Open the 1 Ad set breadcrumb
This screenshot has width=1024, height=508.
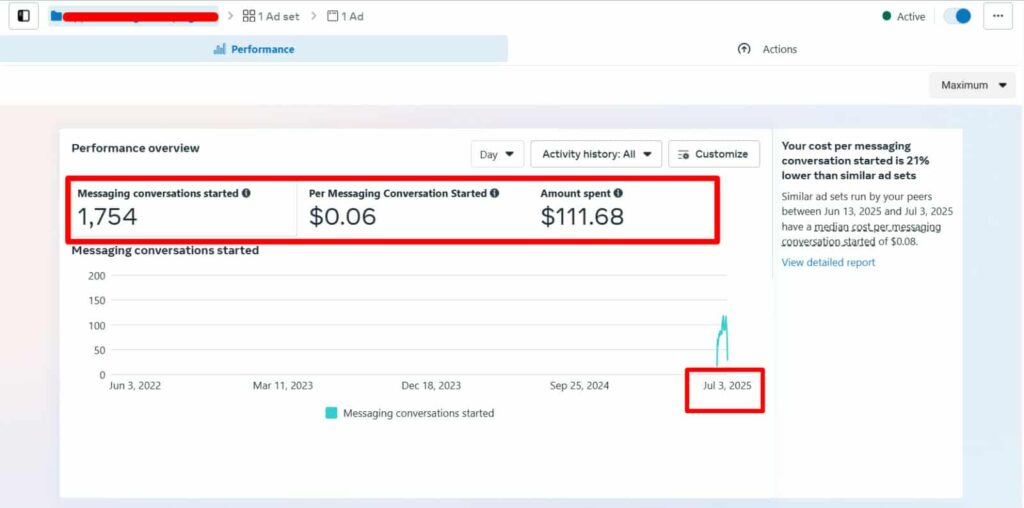point(271,16)
